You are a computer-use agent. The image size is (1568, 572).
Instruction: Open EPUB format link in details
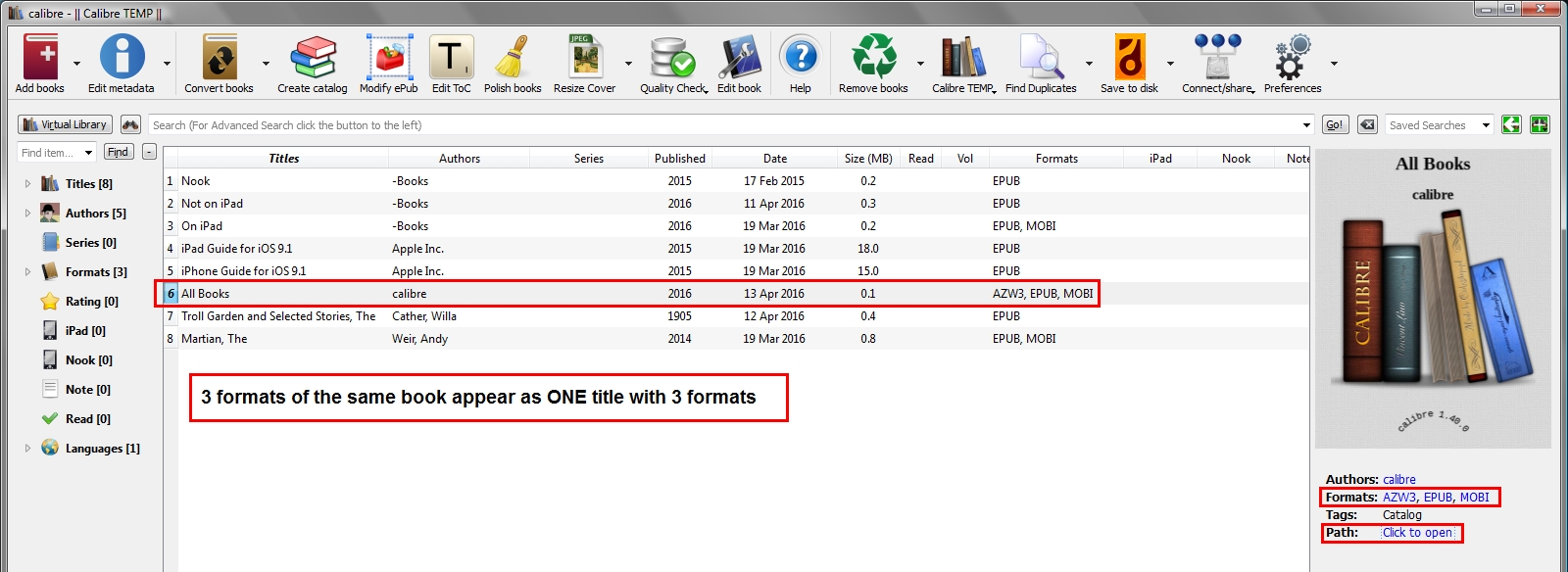[1439, 497]
